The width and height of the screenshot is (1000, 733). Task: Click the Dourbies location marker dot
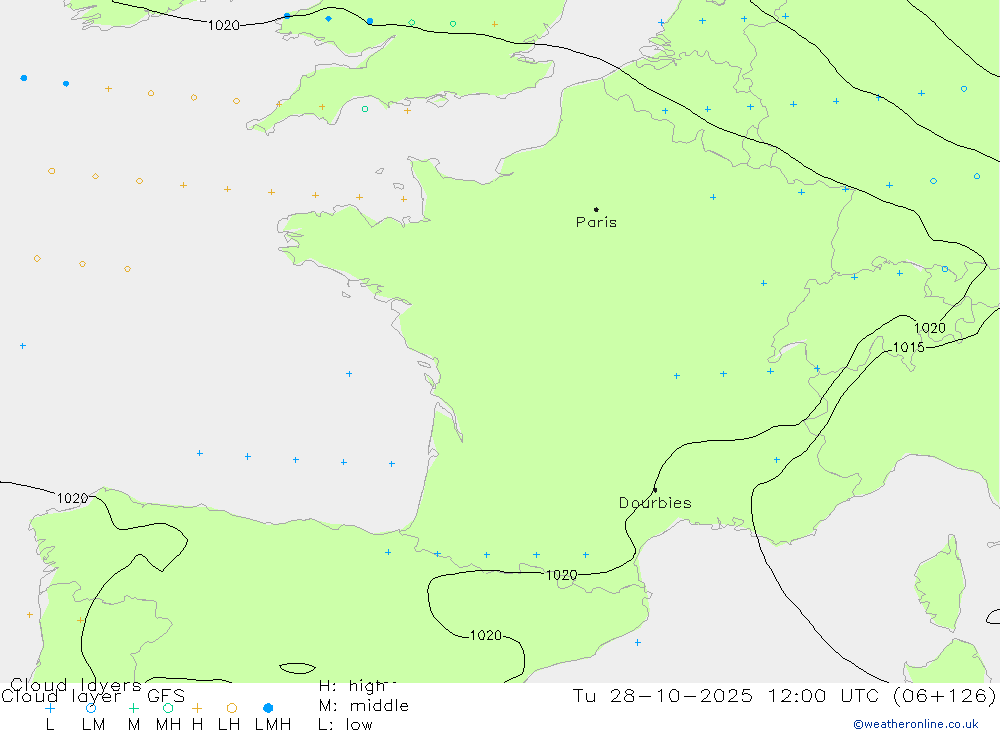[x=655, y=490]
